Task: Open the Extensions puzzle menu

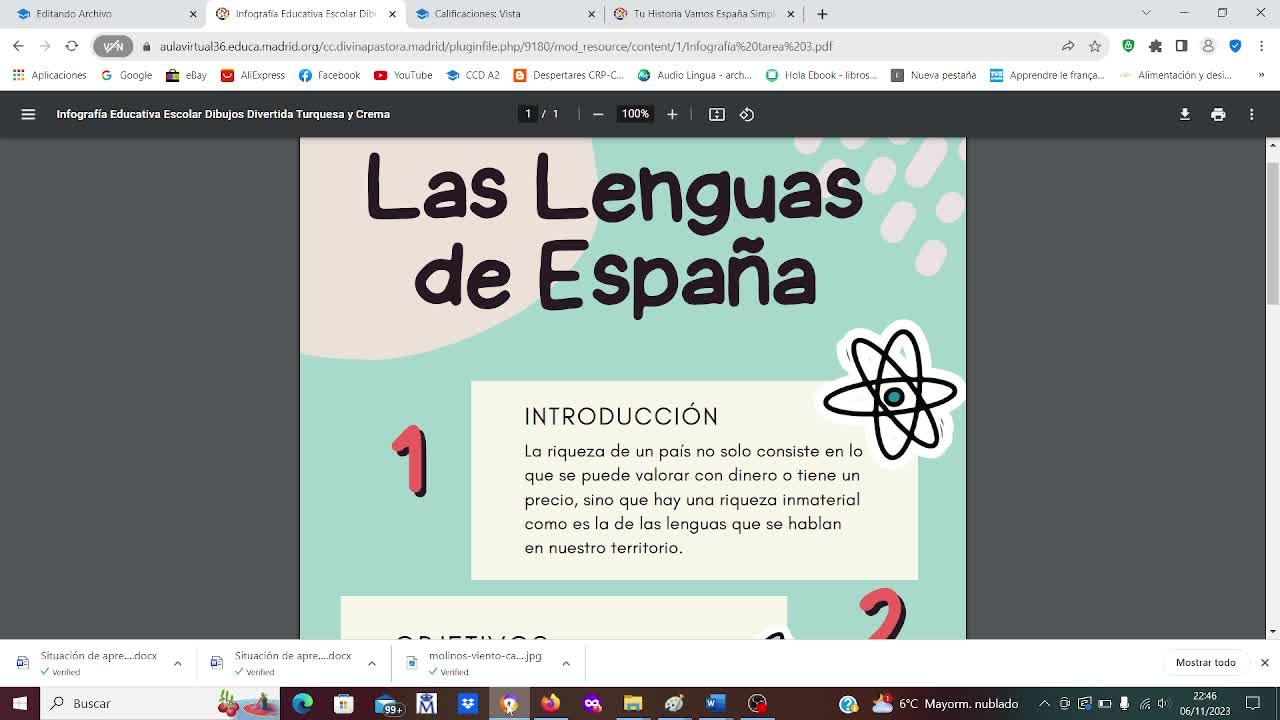Action: pyautogui.click(x=1155, y=46)
